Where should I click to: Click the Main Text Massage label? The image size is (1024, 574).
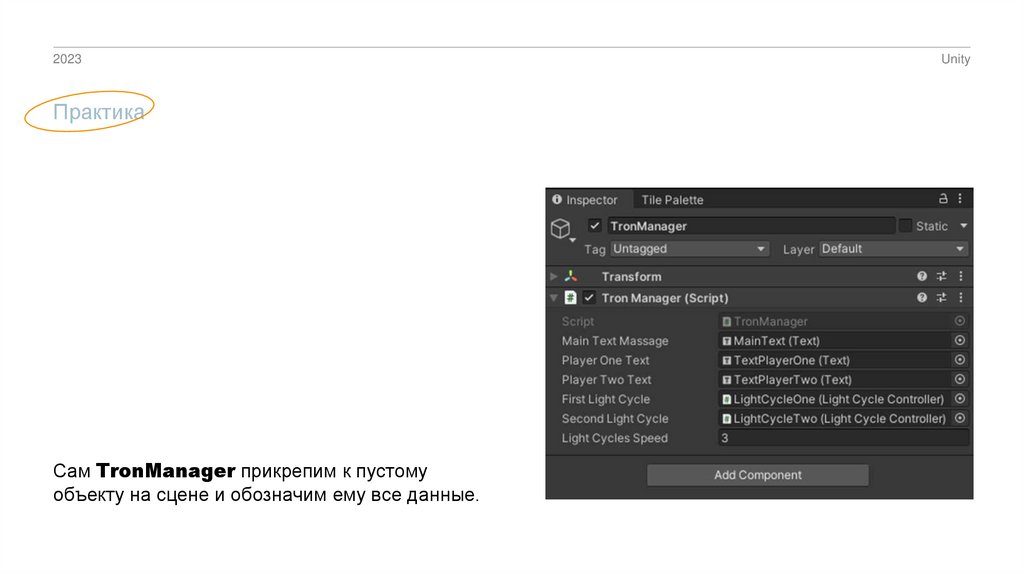615,341
